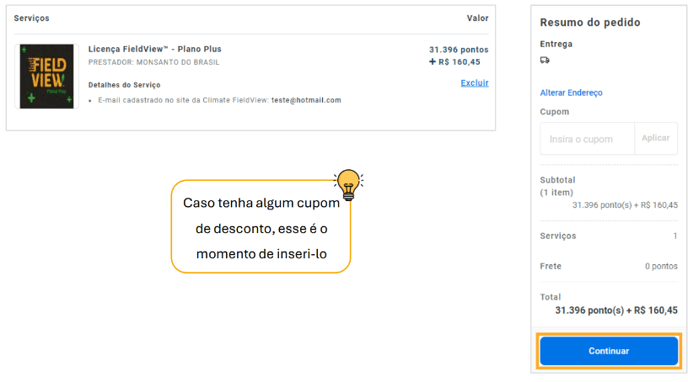Select the Licença FieldView Plano Plus title
688x382 pixels.
tap(154, 49)
